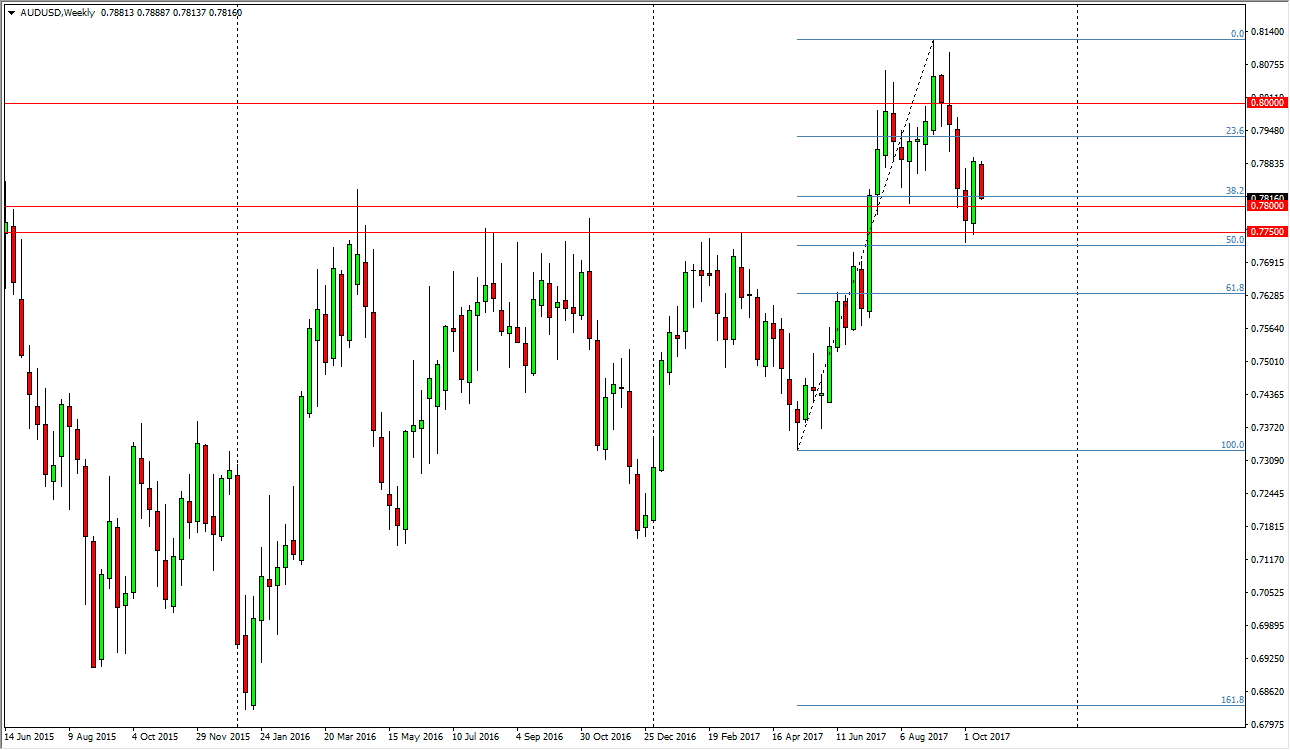This screenshot has width=1290, height=750.
Task: Click the Fibonacci 0.0 level label
Action: tap(1237, 34)
